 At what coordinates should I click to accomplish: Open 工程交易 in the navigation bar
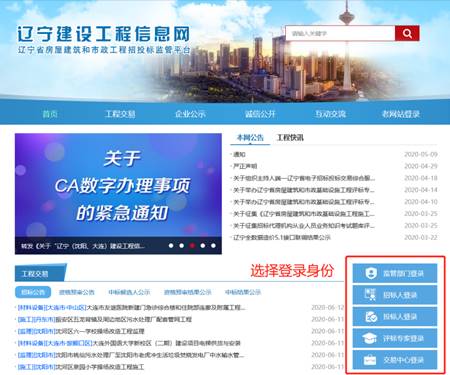(x=120, y=114)
